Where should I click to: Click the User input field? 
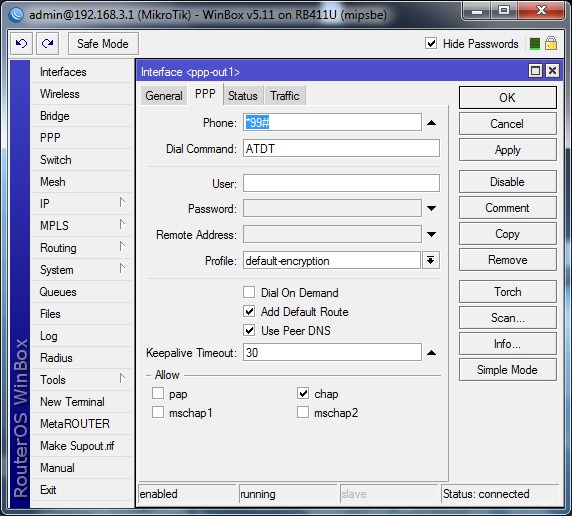[341, 183]
